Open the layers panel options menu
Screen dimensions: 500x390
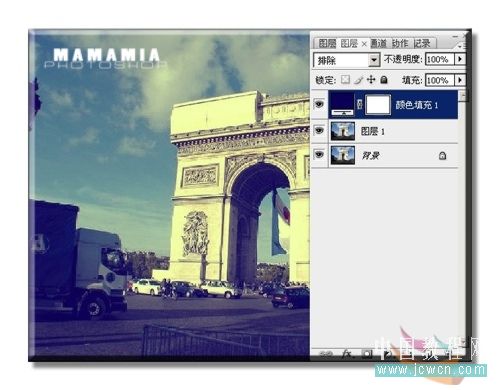pos(461,45)
